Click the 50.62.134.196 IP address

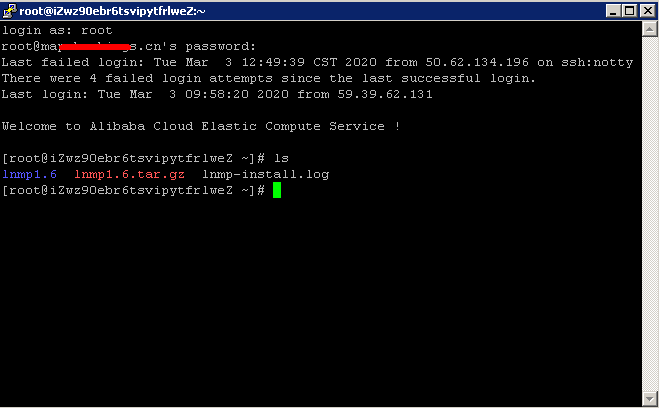coord(477,62)
